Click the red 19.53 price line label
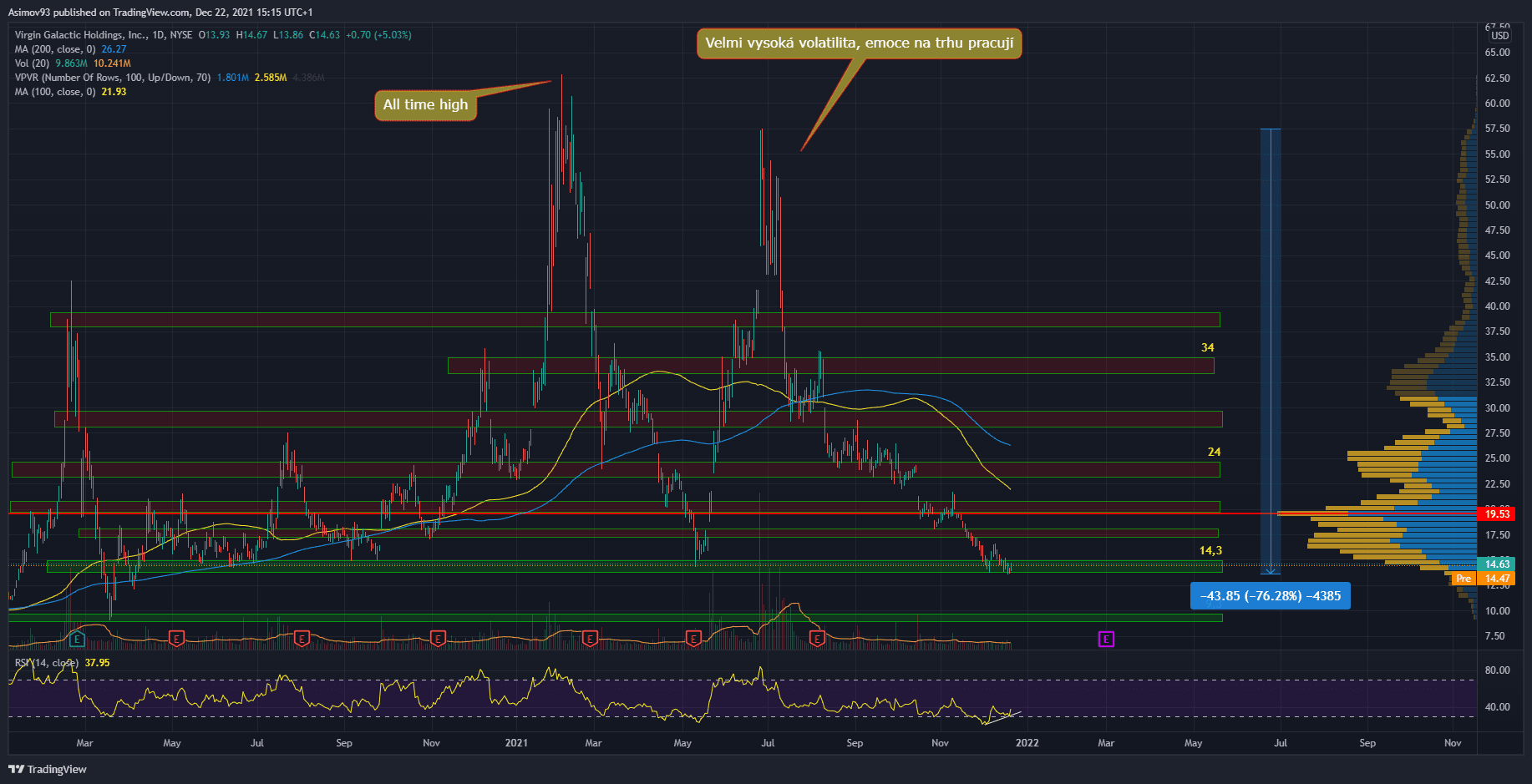Screen dimensions: 1532x784 pos(1496,513)
